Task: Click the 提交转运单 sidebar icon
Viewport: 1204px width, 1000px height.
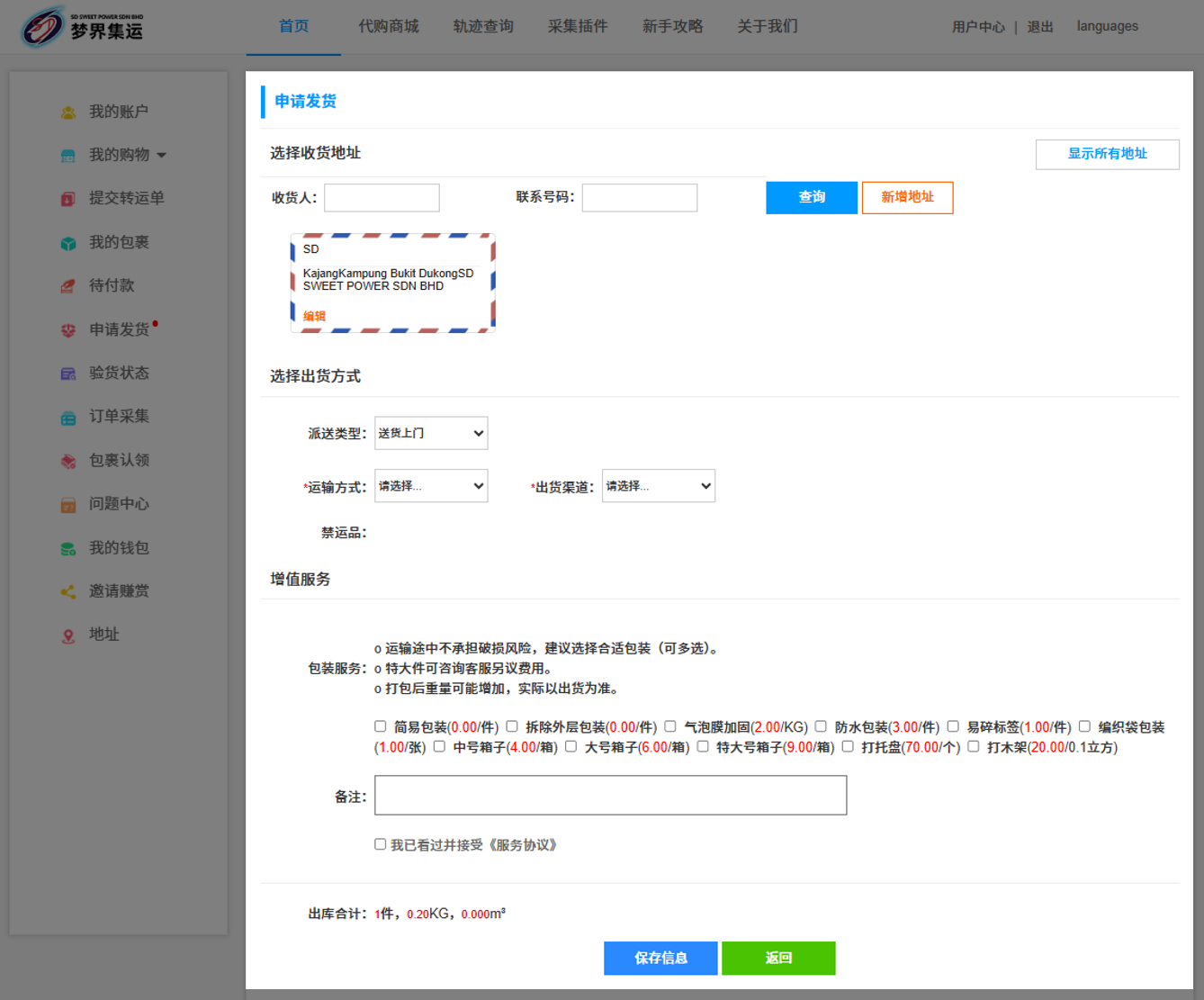Action: 68,199
